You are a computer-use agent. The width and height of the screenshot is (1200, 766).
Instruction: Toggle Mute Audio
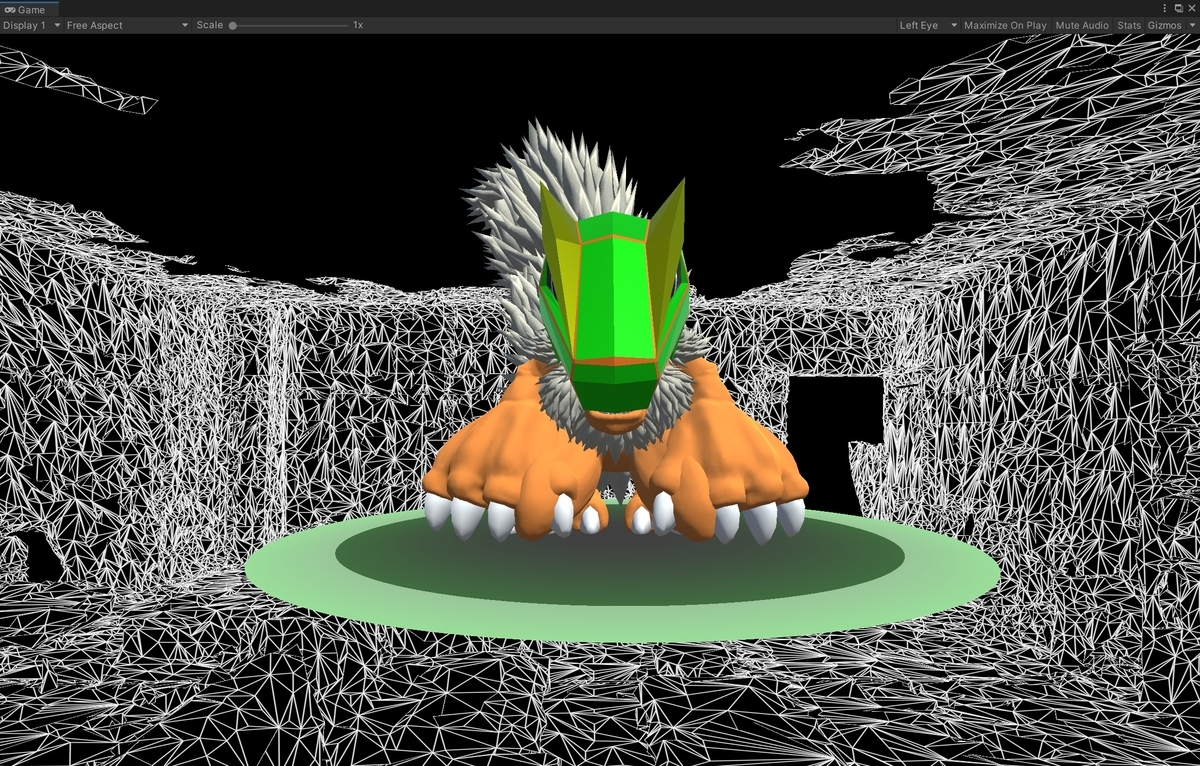1082,25
